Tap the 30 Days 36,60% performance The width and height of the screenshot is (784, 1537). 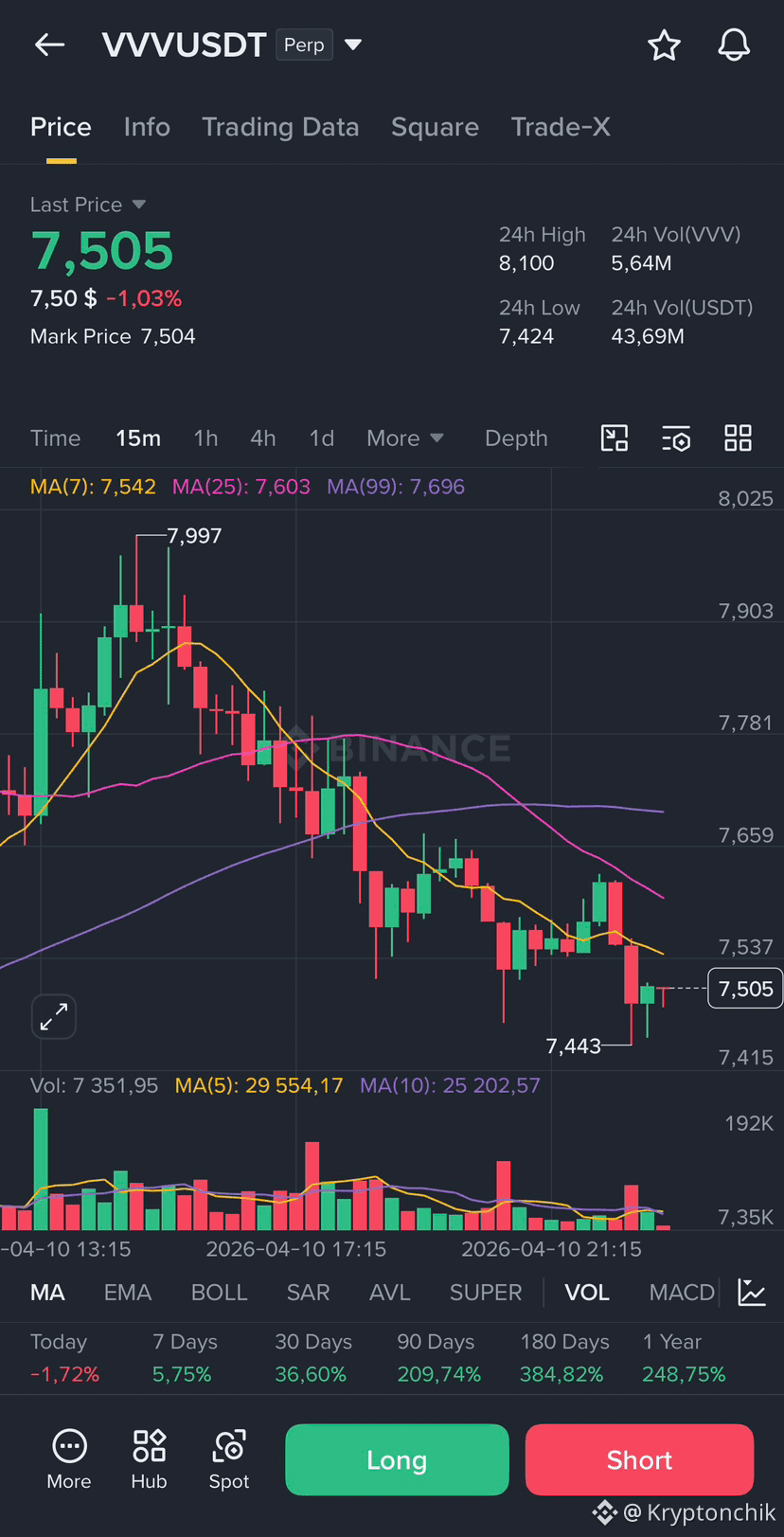click(313, 1358)
